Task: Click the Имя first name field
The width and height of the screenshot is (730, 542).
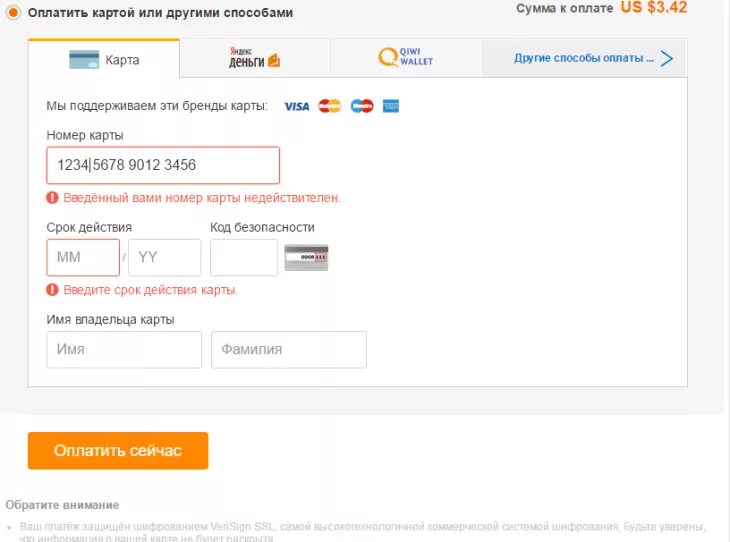Action: tap(124, 350)
